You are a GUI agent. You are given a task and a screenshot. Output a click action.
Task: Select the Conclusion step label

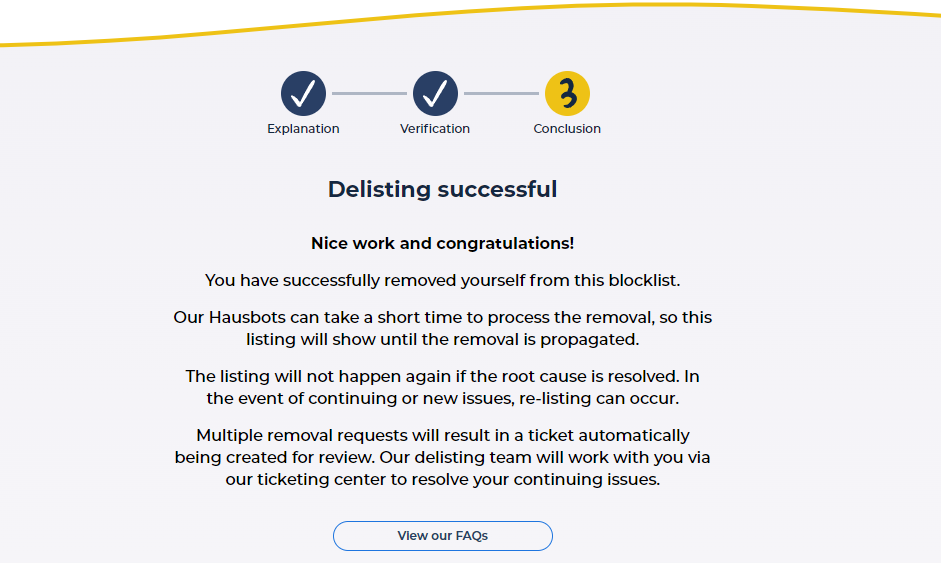(x=567, y=129)
